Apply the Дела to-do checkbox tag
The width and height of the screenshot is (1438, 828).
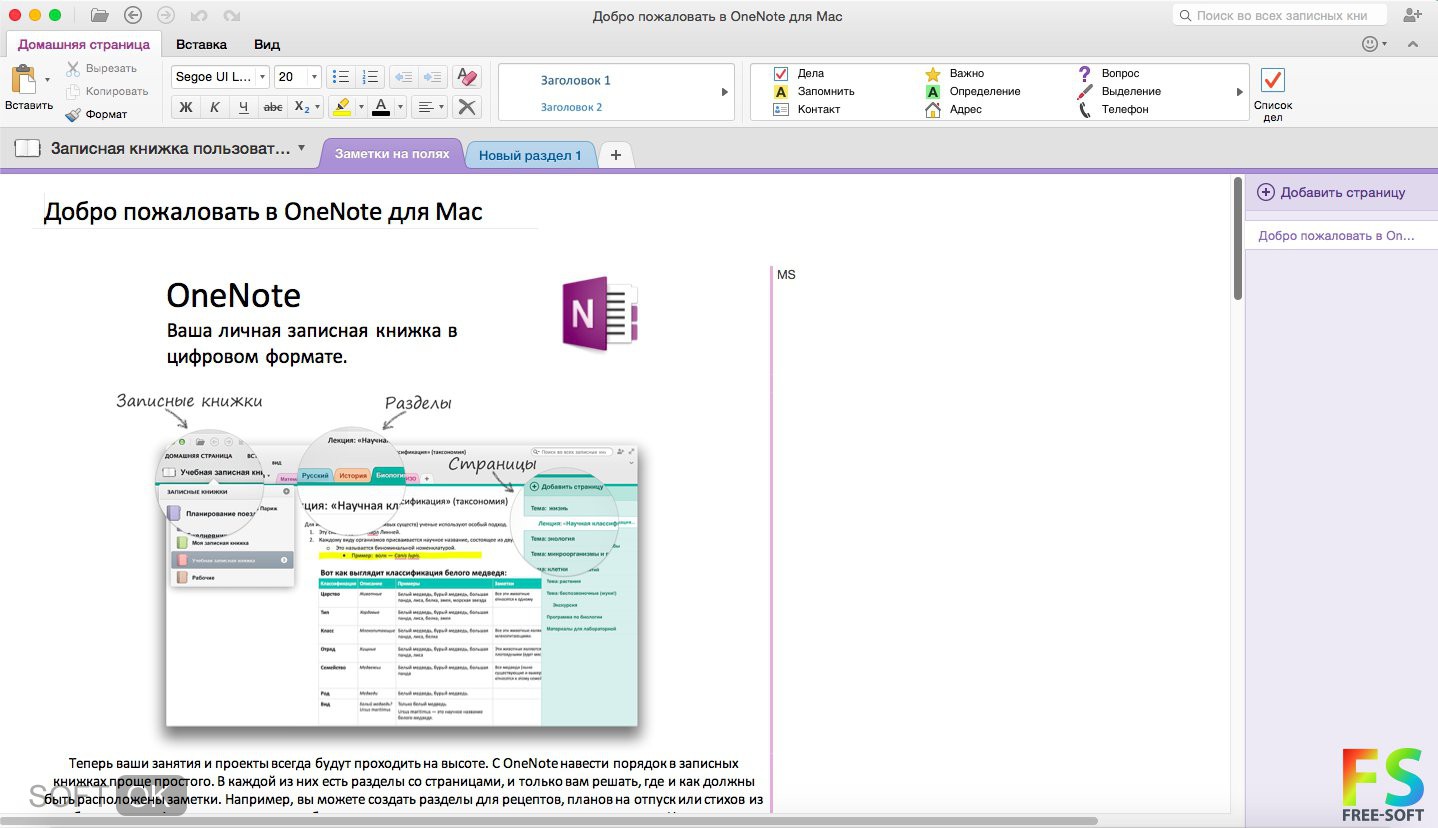pyautogui.click(x=798, y=73)
